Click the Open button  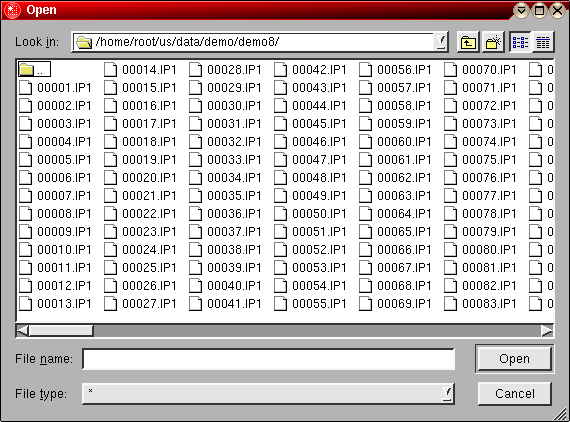[x=514, y=359]
